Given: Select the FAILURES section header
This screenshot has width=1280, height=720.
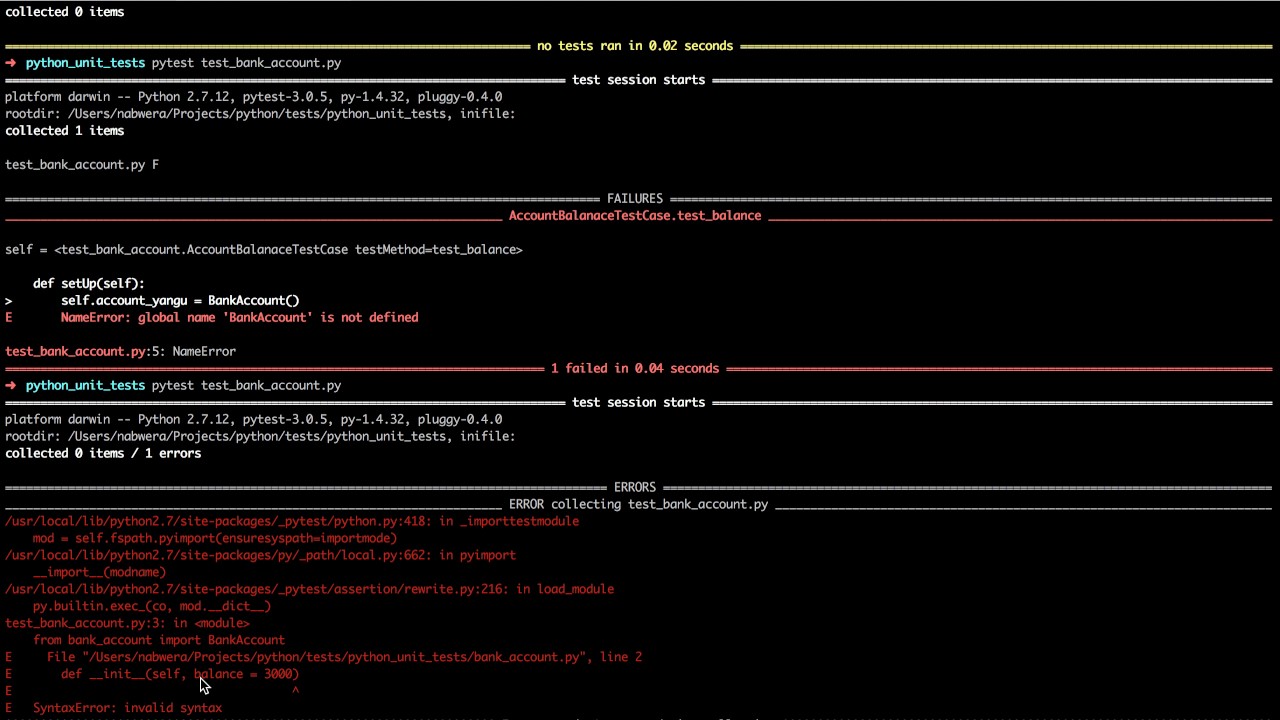Looking at the screenshot, I should click(x=634, y=199).
